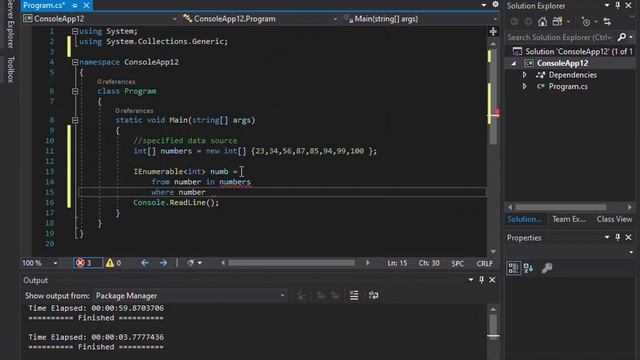This screenshot has width=640, height=360.
Task: Click the horizontal scroll left arrow
Action: pyautogui.click(x=223, y=263)
